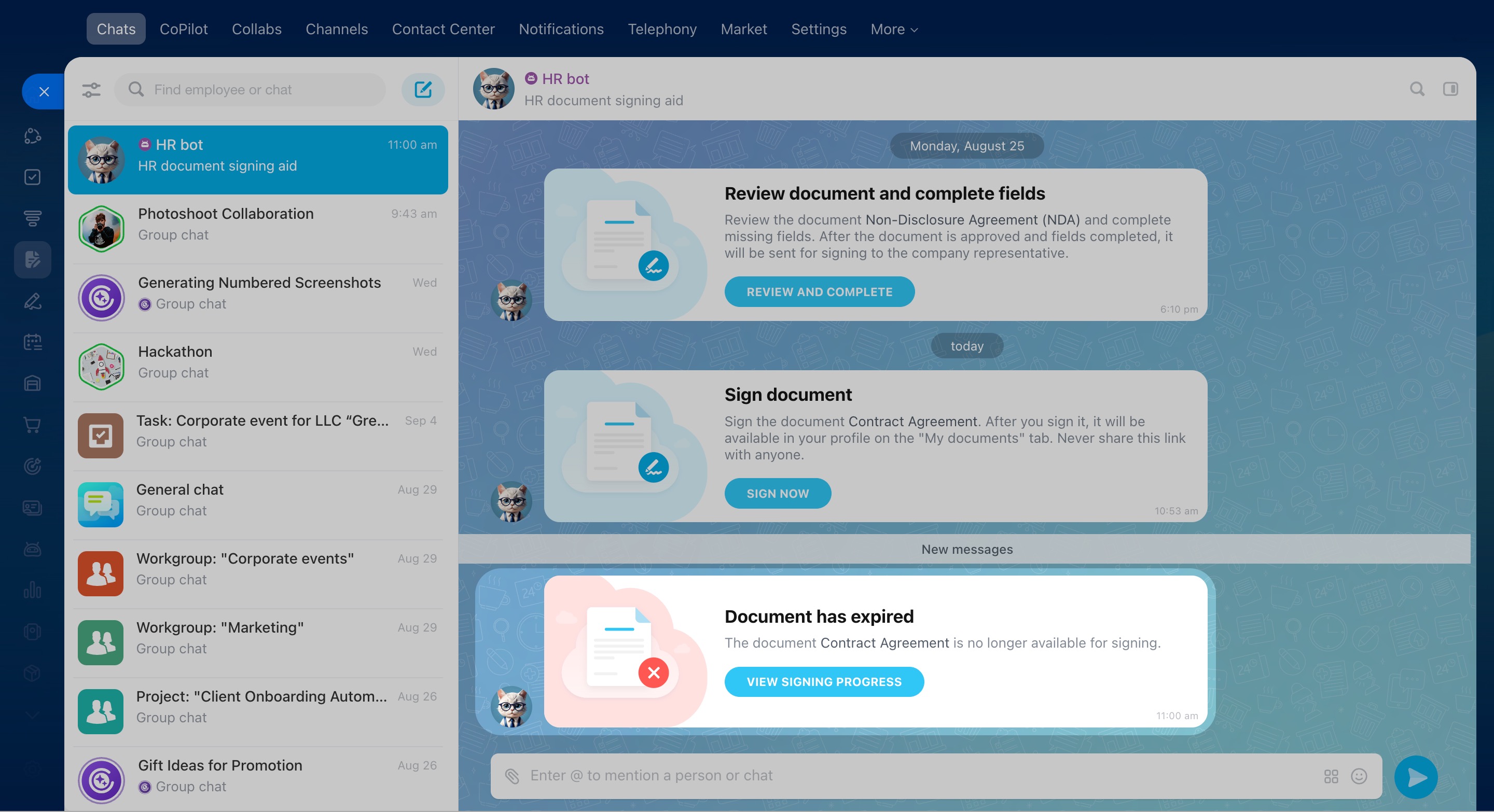
Task: Click the expired document illustration with red X
Action: pyautogui.click(x=626, y=651)
